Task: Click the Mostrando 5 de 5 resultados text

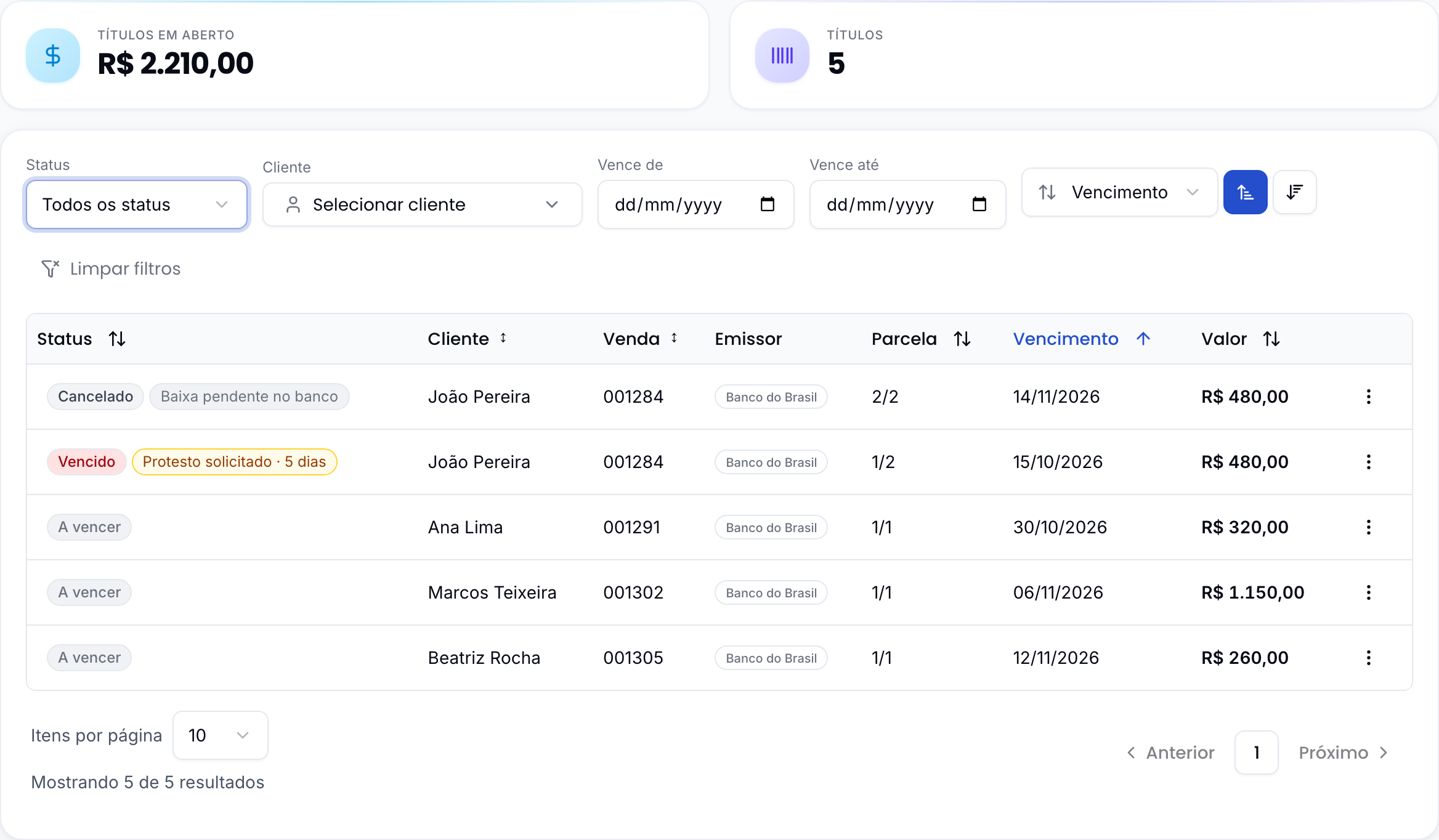Action: (148, 782)
